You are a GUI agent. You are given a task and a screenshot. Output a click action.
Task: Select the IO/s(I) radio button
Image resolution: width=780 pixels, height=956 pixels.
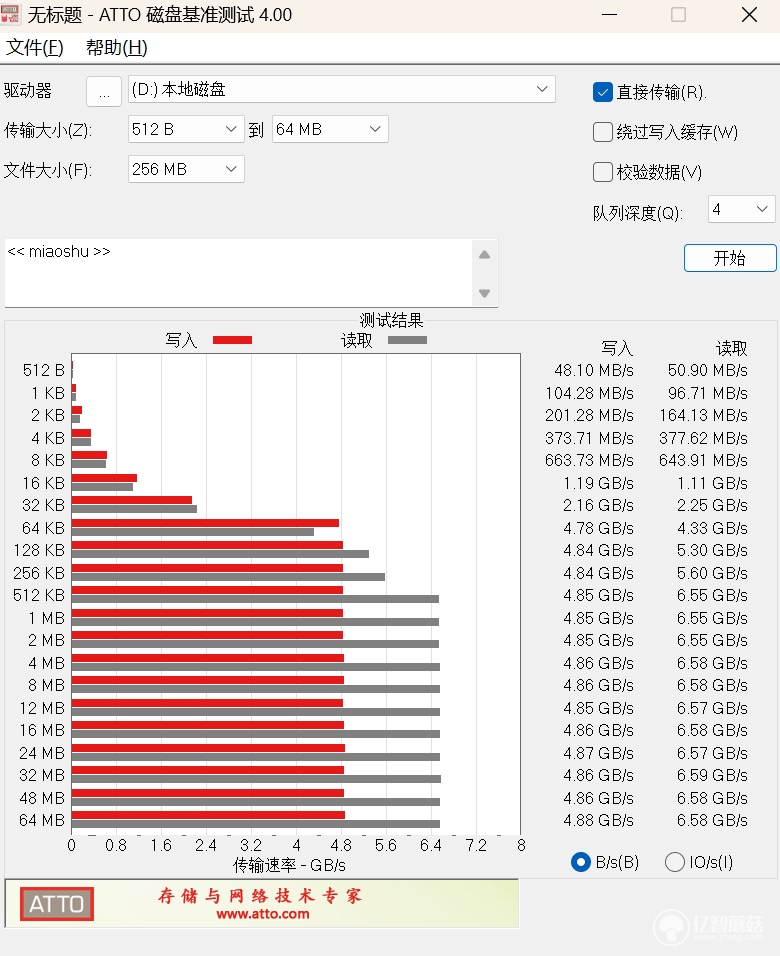click(x=674, y=862)
